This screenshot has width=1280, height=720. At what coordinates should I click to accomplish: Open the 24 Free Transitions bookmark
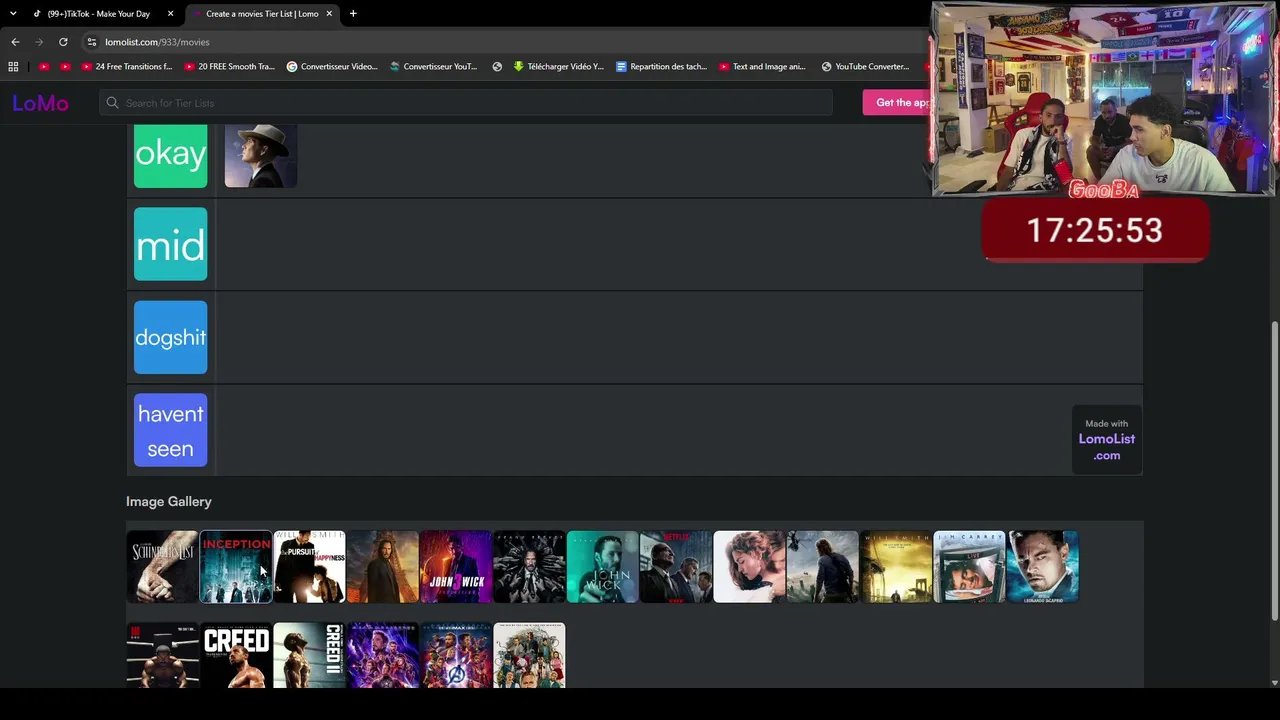click(x=126, y=67)
